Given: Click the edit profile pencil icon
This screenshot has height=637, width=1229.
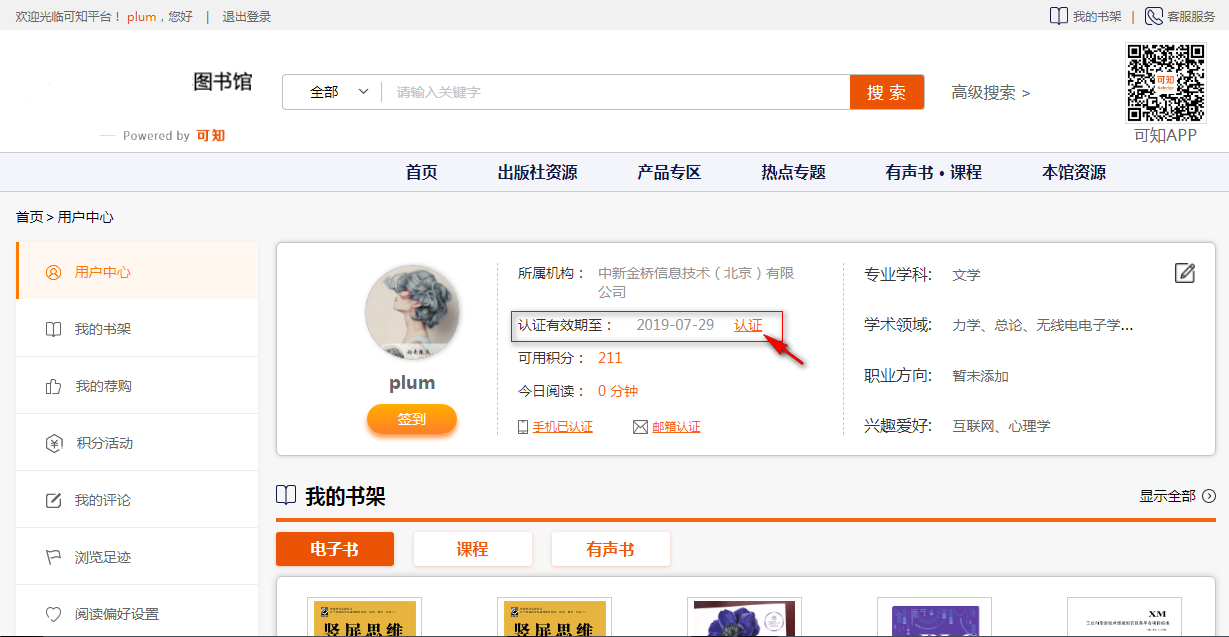Looking at the screenshot, I should [1184, 273].
